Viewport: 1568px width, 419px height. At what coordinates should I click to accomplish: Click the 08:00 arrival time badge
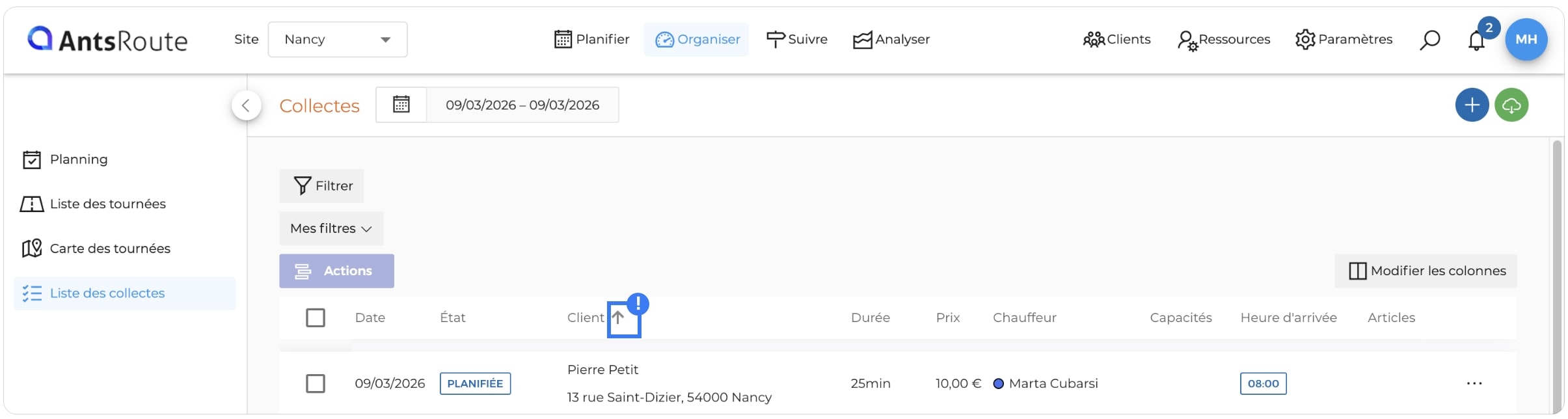point(1264,383)
